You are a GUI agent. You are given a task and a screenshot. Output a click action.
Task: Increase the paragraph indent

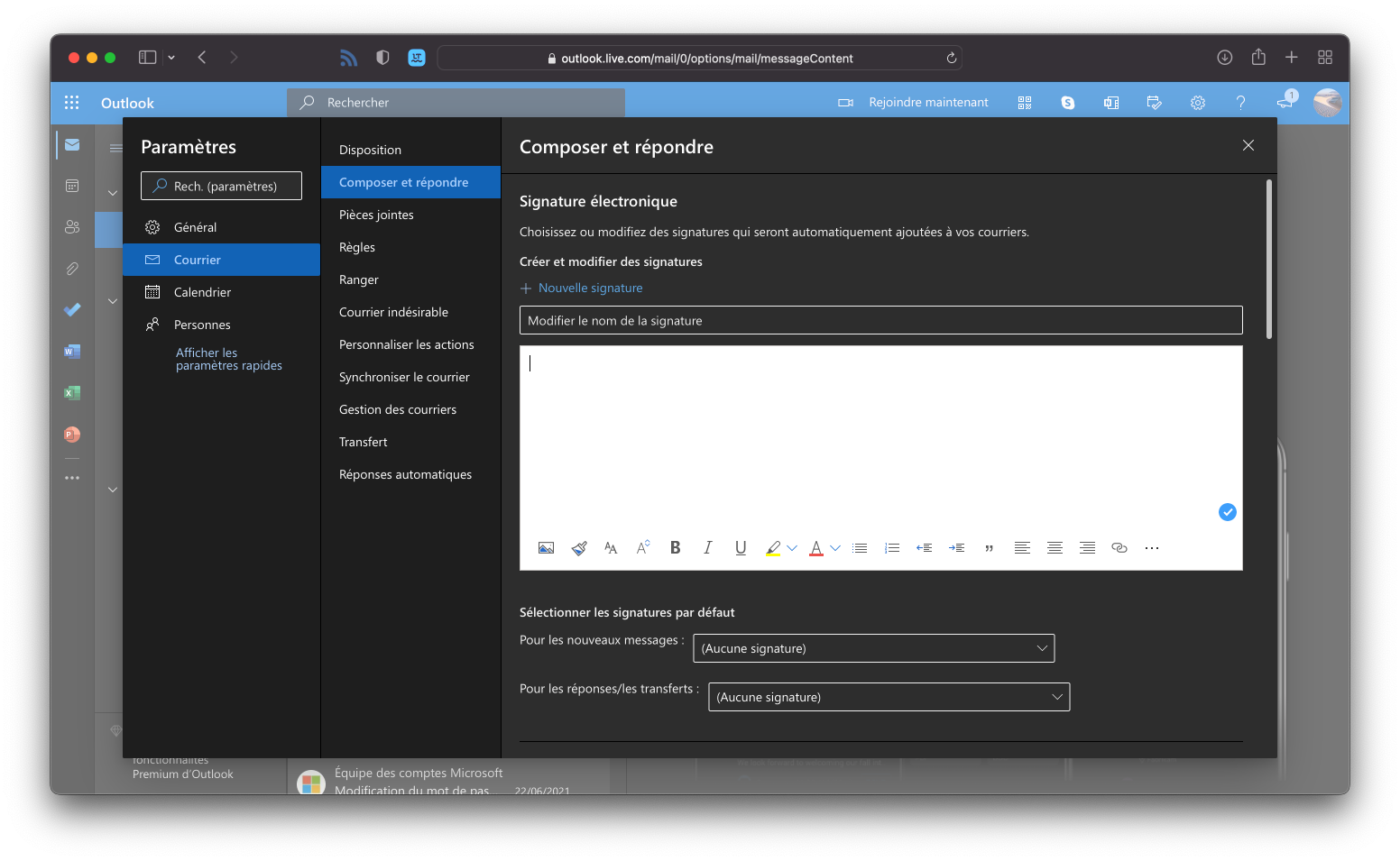(x=957, y=548)
